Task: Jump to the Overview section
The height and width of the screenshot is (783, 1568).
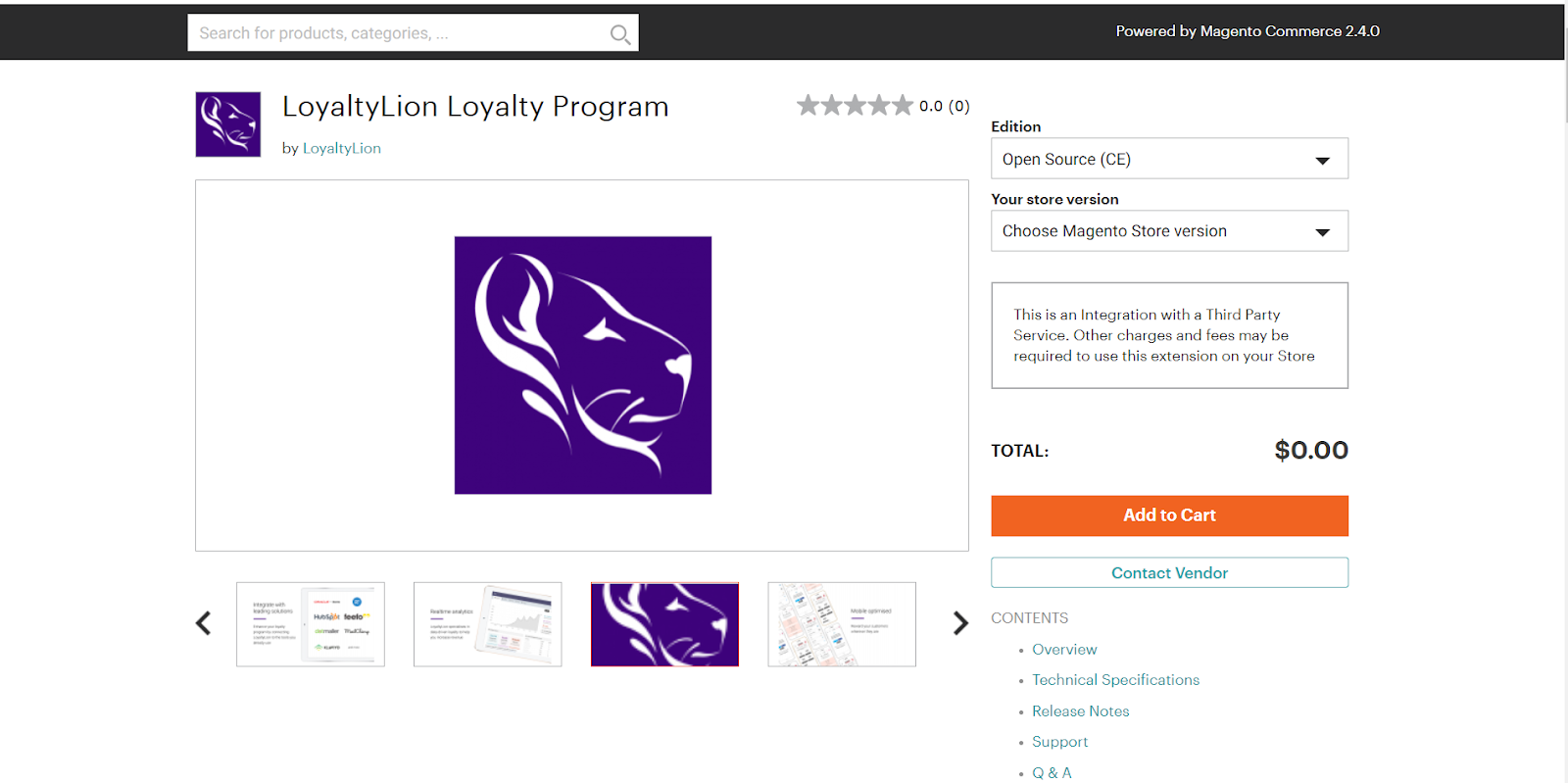Action: coord(1064,650)
